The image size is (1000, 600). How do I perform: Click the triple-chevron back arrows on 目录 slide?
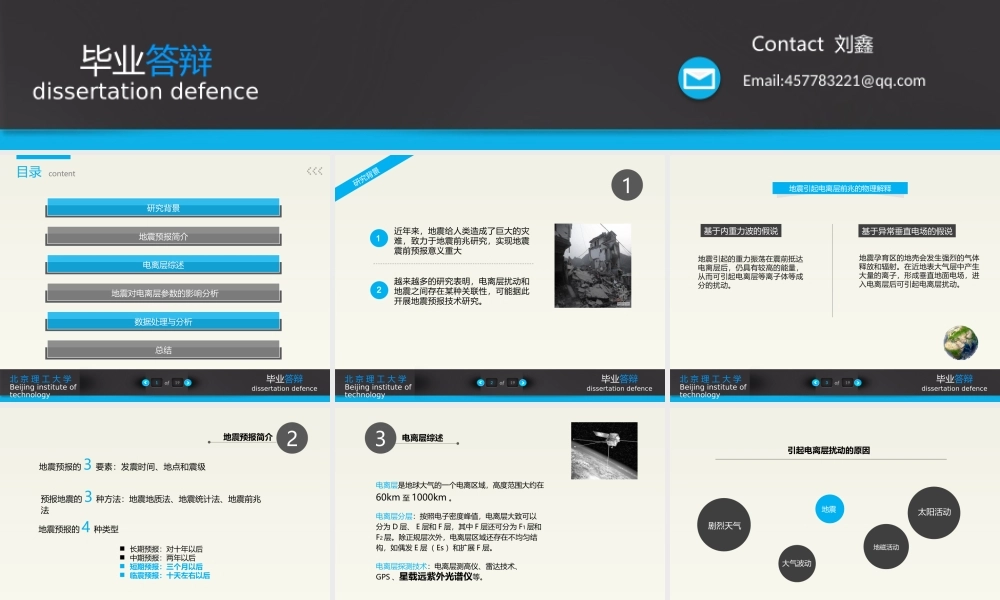(x=315, y=171)
